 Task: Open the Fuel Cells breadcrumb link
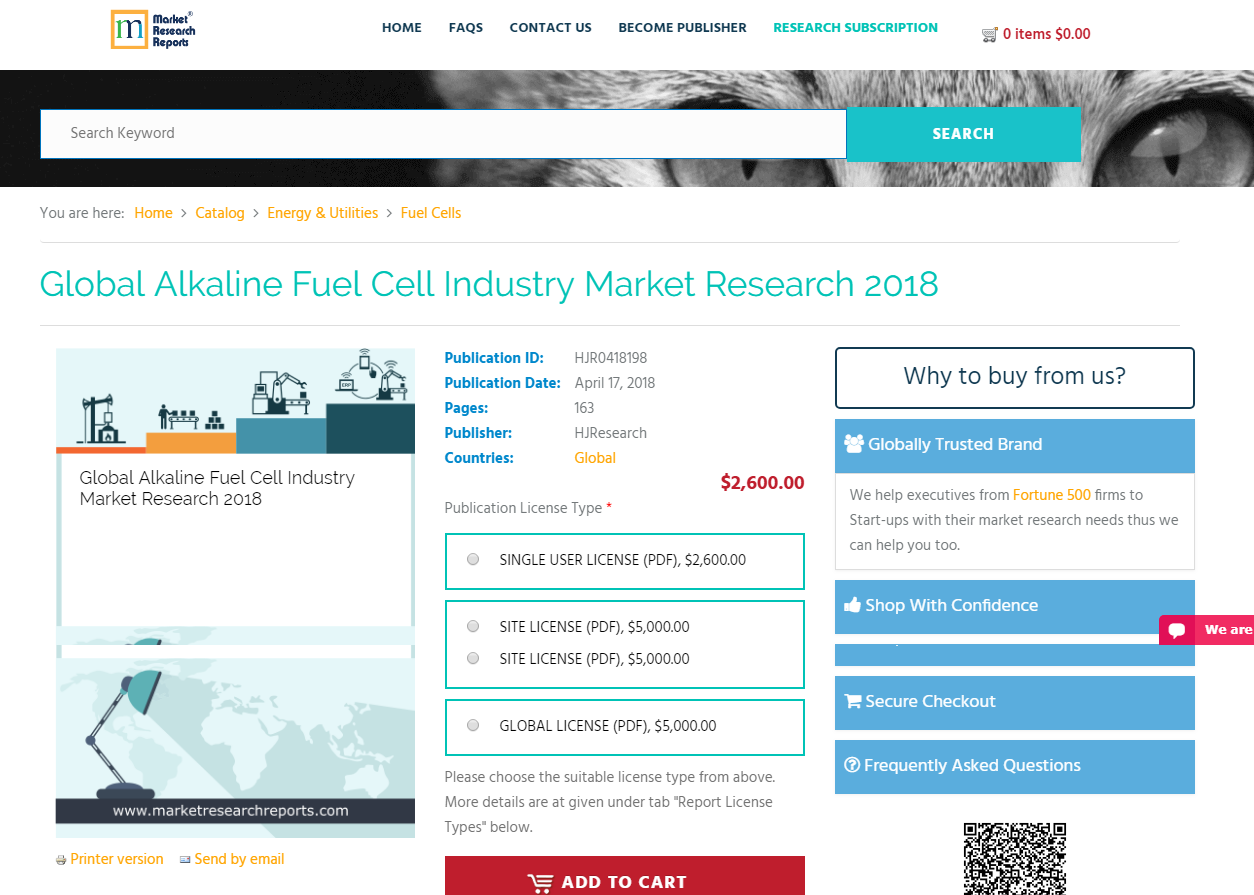430,213
